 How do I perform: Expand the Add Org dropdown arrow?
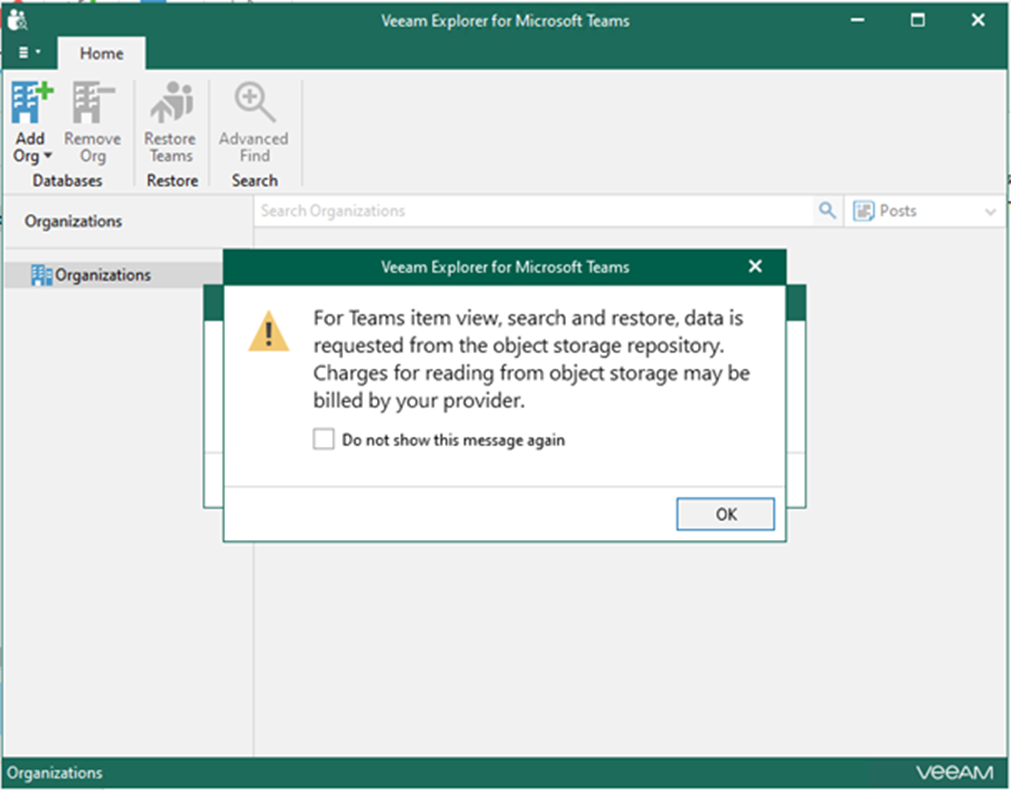click(x=47, y=157)
